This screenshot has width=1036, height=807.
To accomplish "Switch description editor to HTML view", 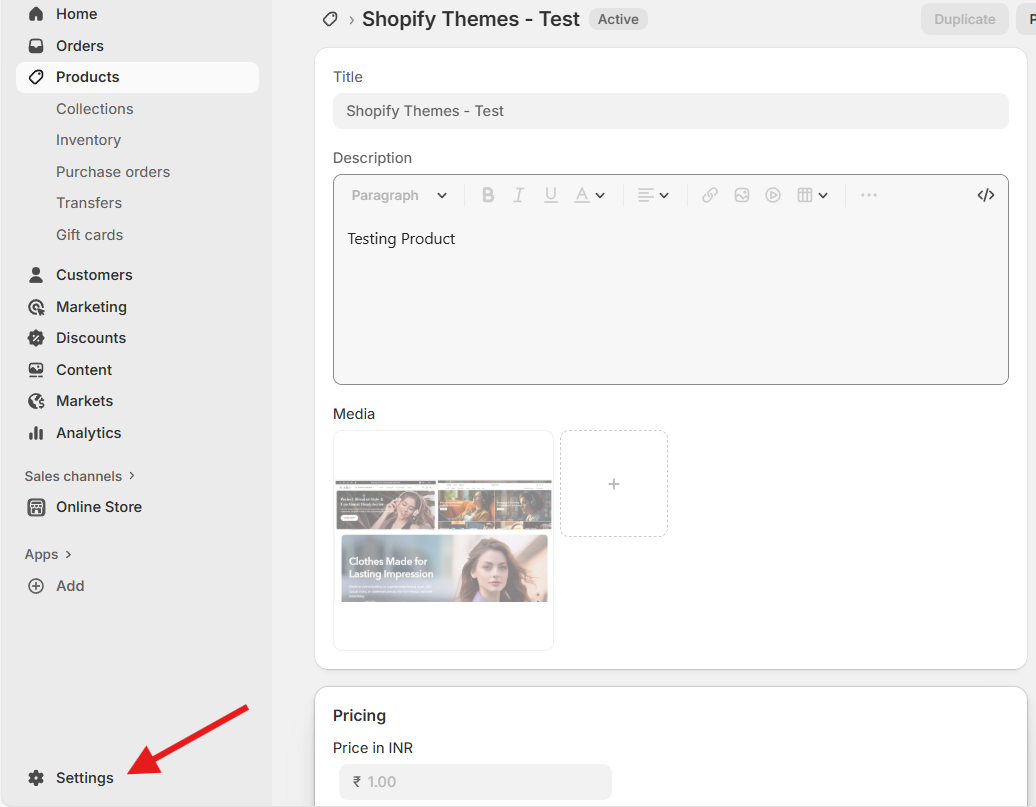I will click(986, 195).
